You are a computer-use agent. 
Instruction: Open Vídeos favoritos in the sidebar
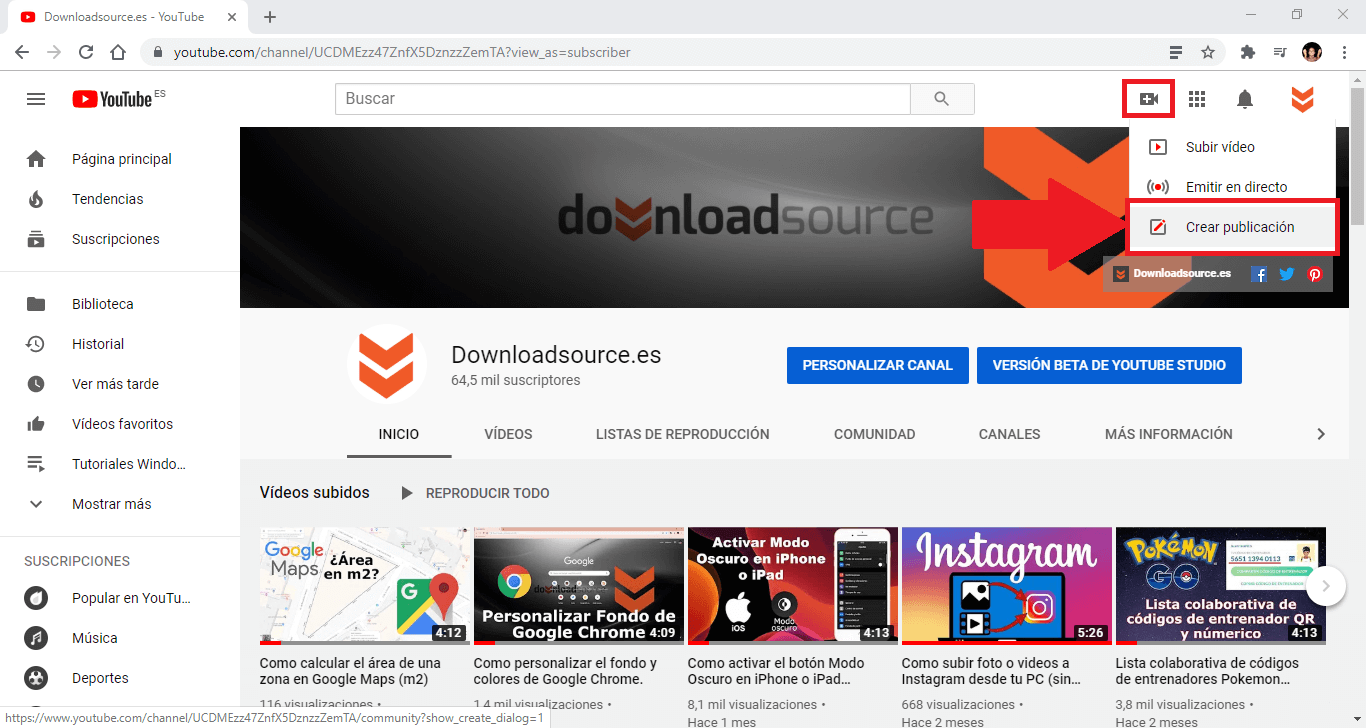(120, 424)
